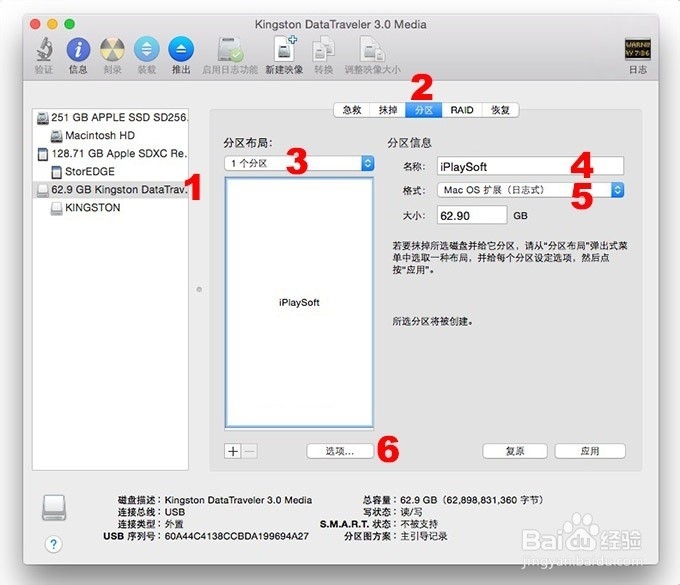
Task: Switch to the Erase (抹掉) tab
Action: pos(388,110)
